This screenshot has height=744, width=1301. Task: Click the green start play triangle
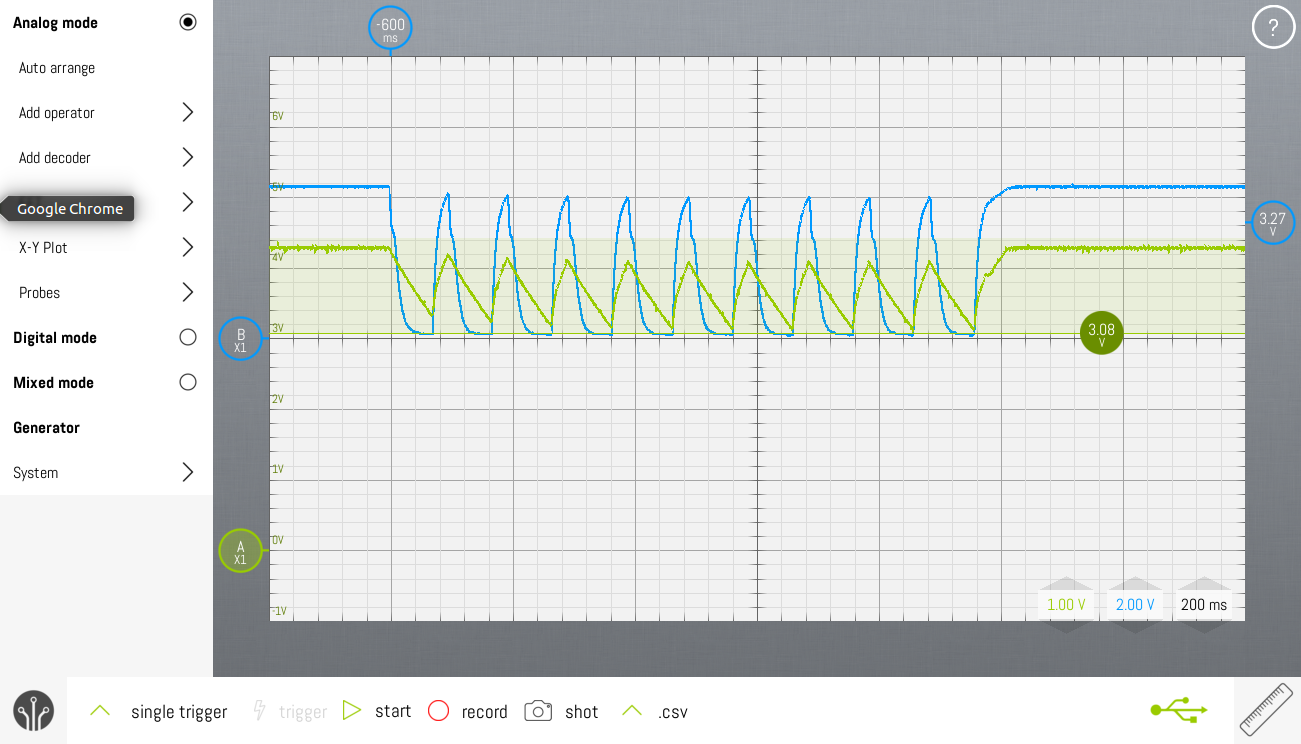tap(352, 711)
